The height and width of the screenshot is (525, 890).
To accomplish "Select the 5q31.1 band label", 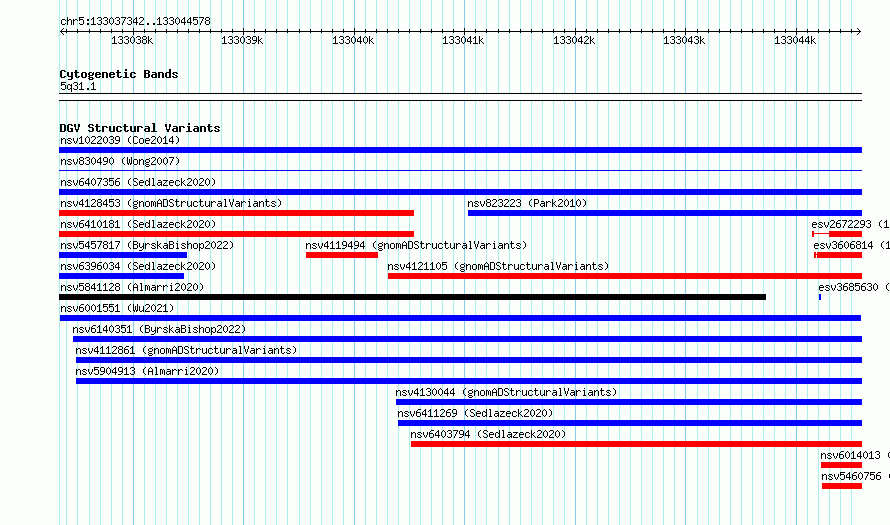I will pyautogui.click(x=78, y=86).
